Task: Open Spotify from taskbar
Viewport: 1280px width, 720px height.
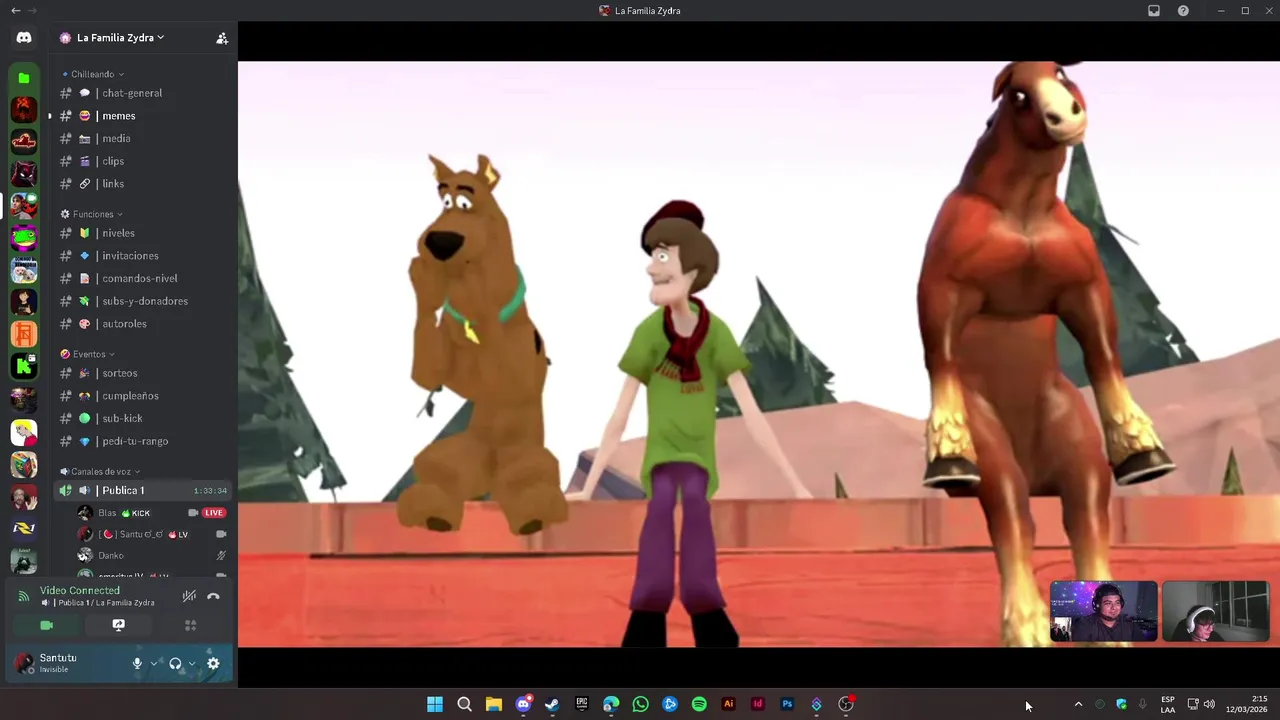Action: 699,704
